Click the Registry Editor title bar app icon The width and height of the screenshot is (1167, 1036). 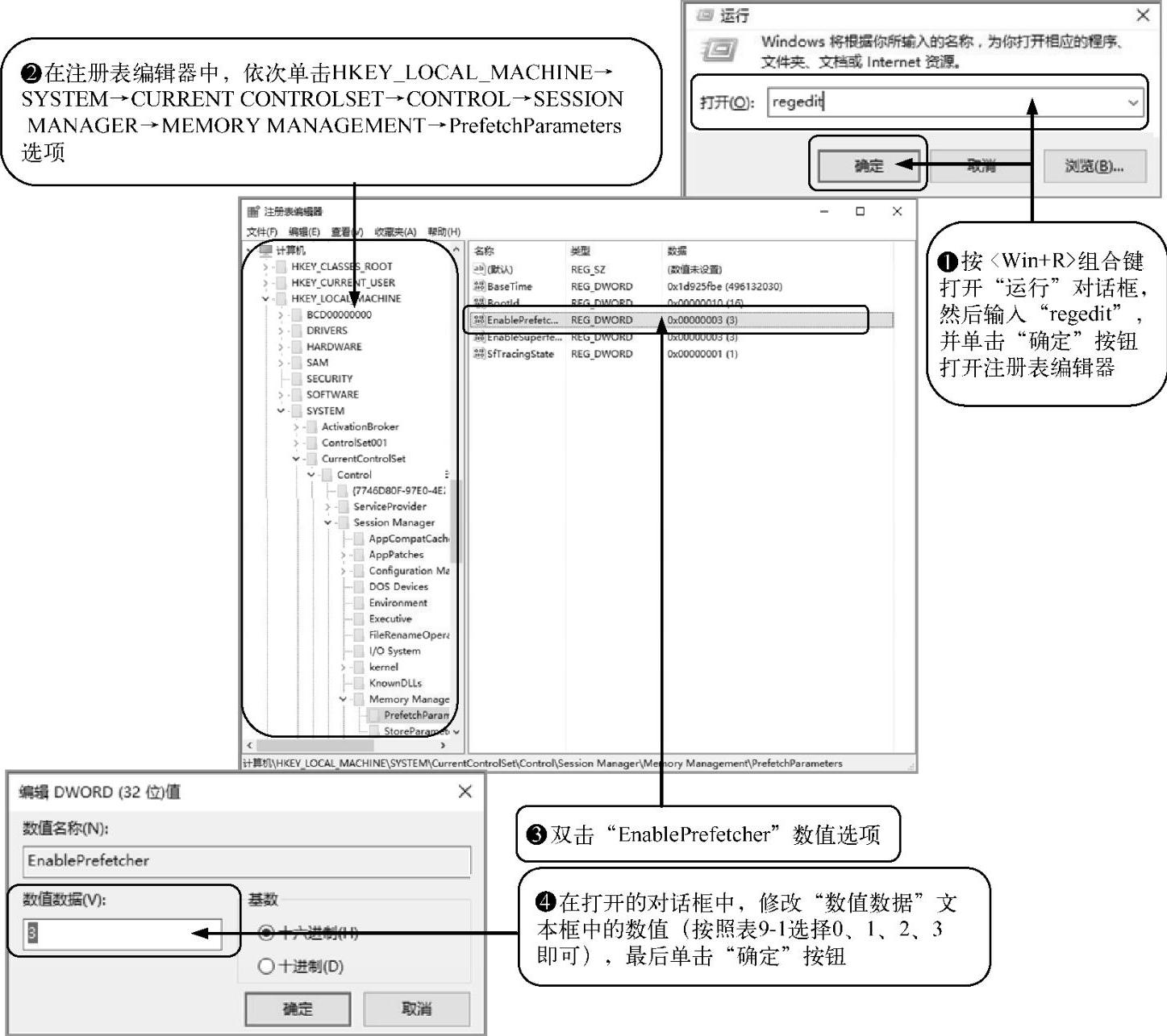(x=252, y=211)
